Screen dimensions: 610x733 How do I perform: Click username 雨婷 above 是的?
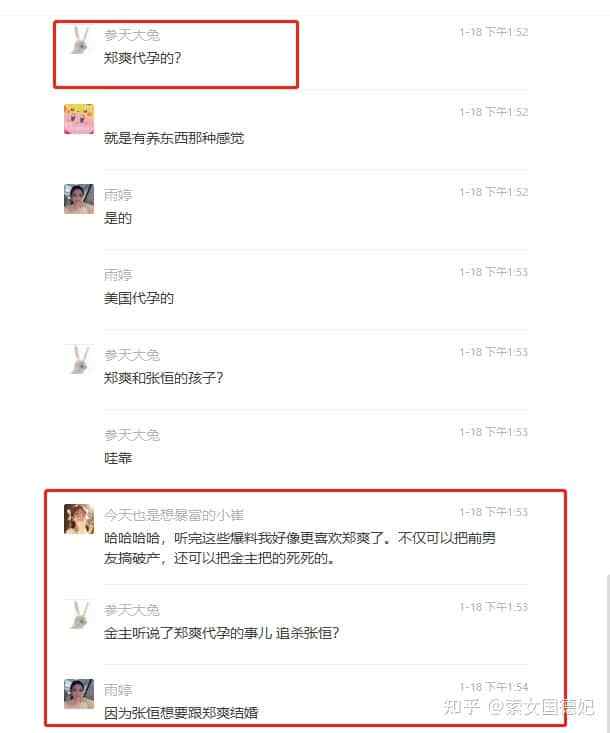click(x=118, y=195)
